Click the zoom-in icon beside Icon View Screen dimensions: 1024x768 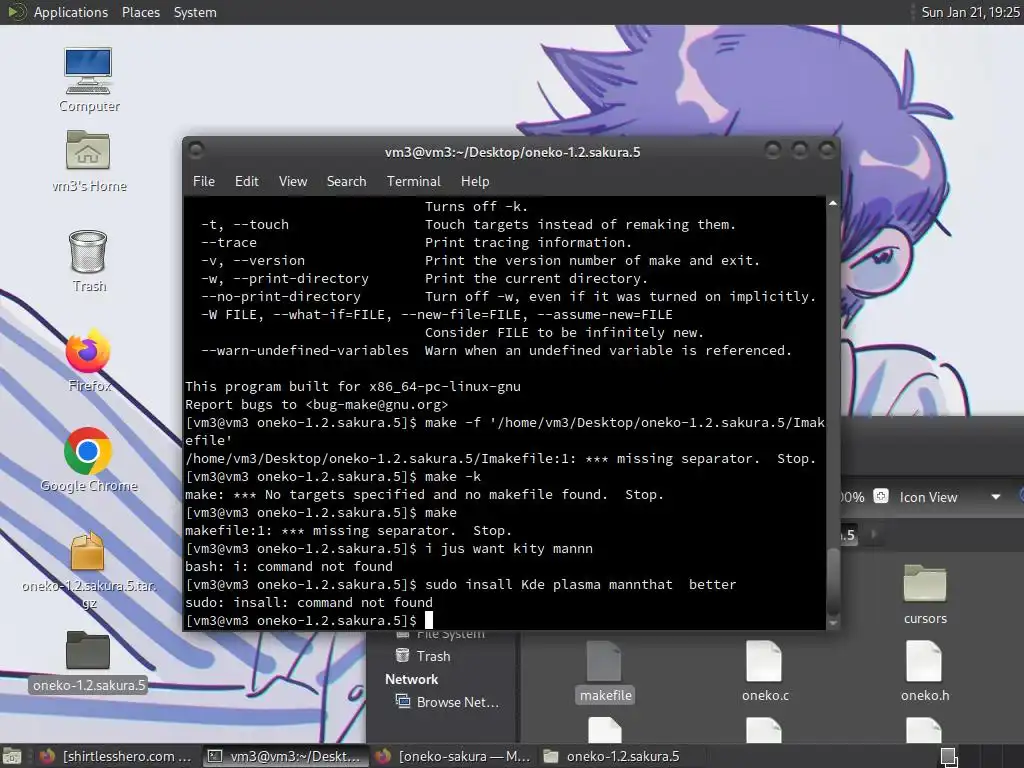click(881, 496)
